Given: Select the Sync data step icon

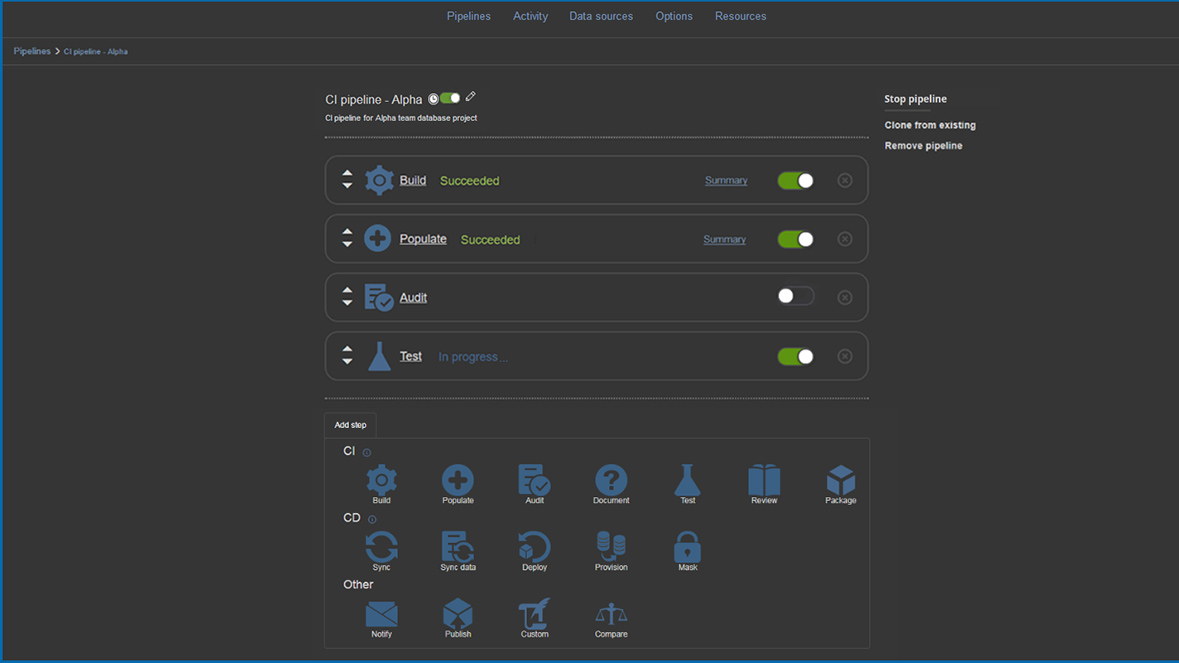Looking at the screenshot, I should point(458,548).
